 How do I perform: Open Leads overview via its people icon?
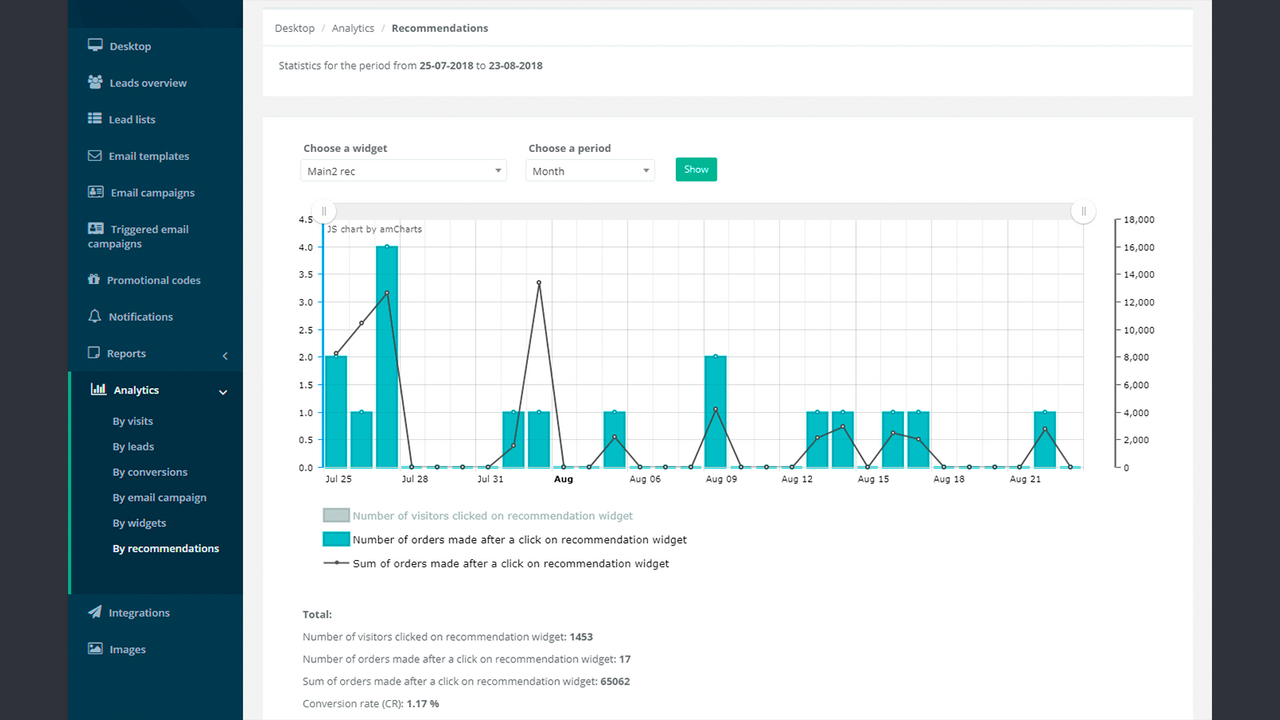[94, 82]
